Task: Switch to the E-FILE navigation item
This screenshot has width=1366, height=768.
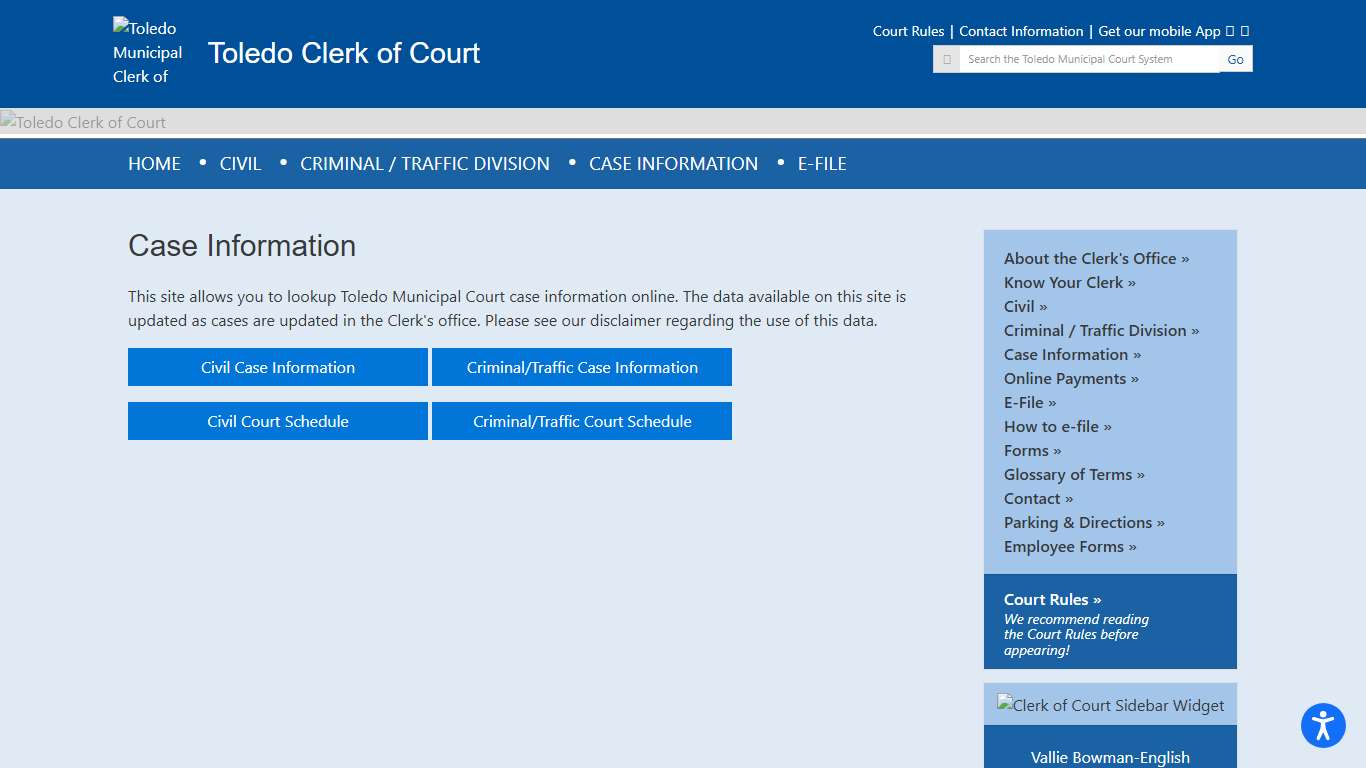Action: (x=822, y=163)
